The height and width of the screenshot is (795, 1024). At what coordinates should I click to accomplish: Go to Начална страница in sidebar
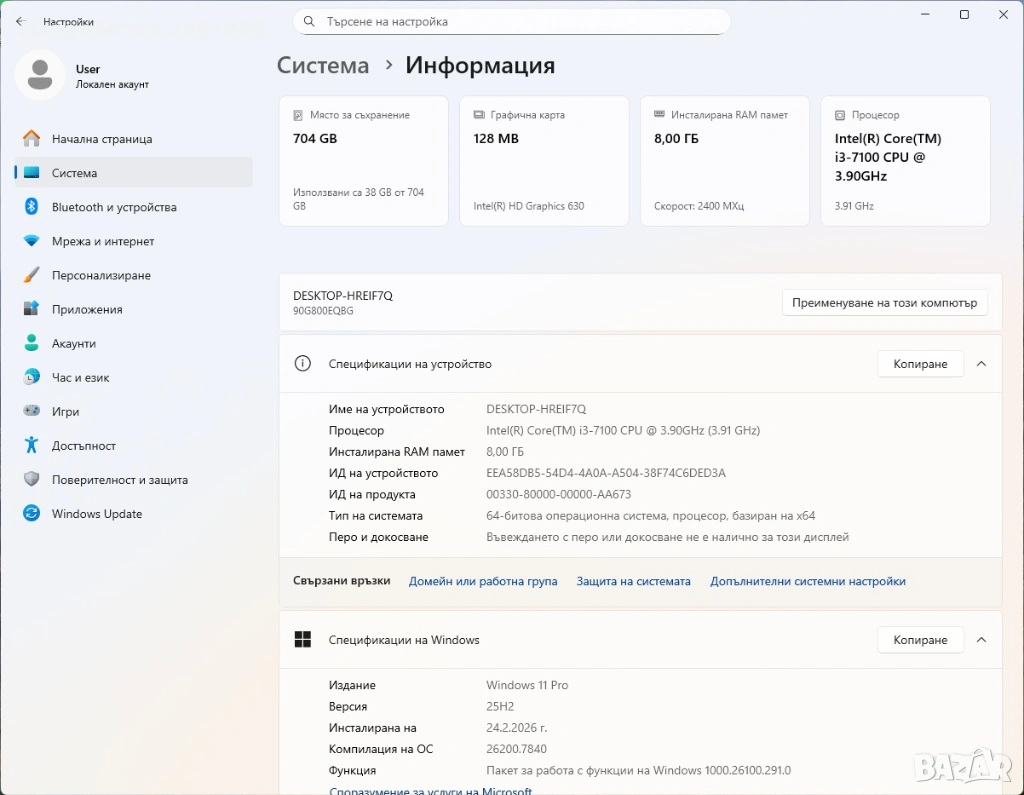pos(102,139)
